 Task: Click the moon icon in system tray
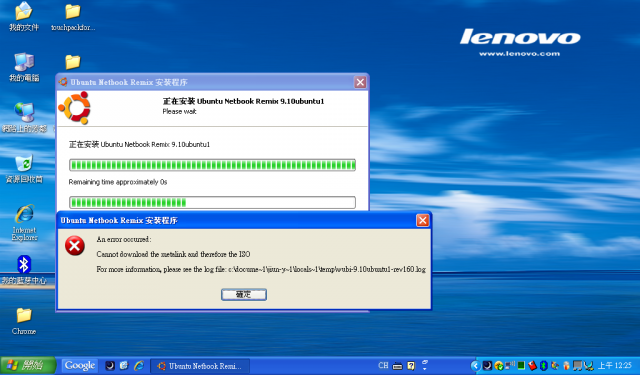487,366
